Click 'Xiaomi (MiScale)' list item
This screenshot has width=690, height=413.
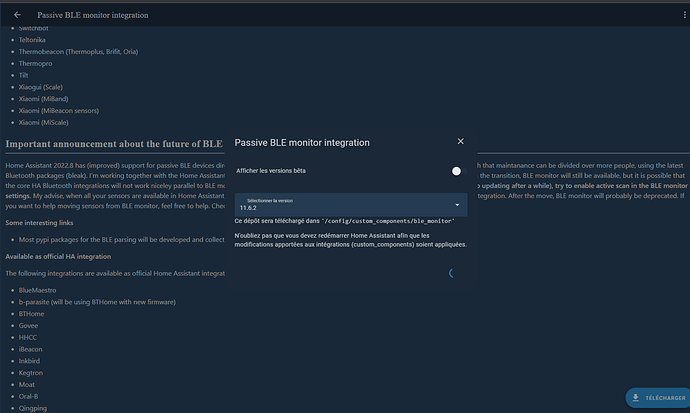(x=43, y=123)
